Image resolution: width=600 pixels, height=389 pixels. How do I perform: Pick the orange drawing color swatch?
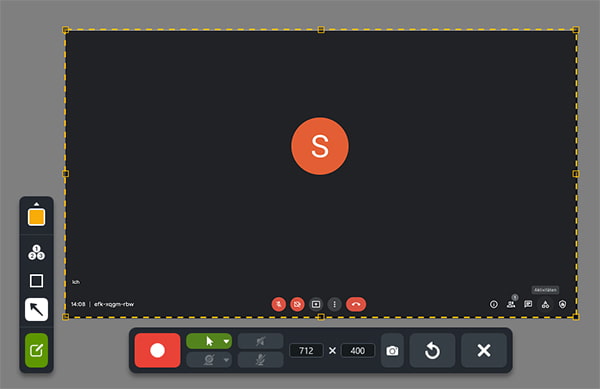[36, 217]
